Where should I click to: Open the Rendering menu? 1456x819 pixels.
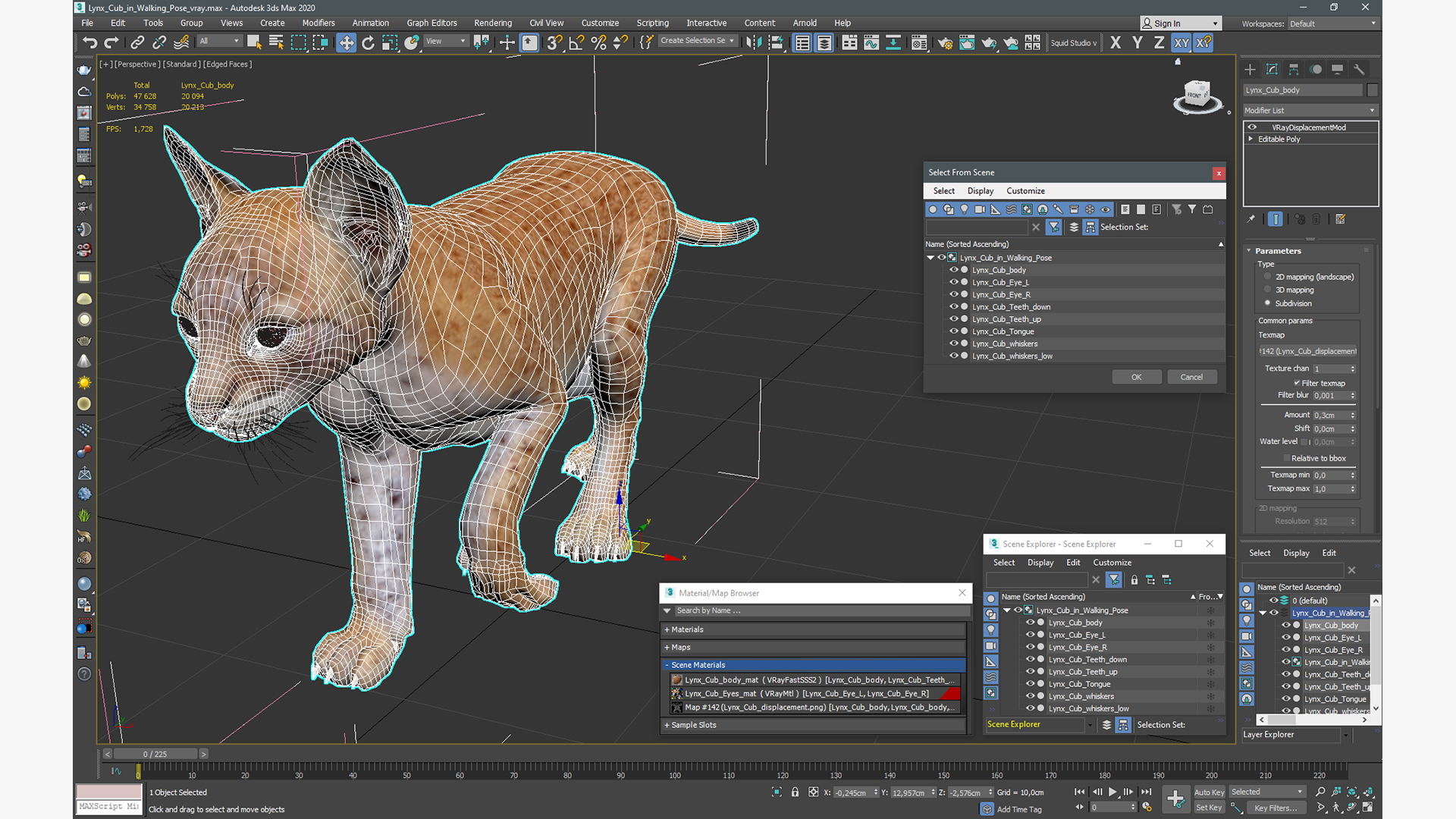(493, 24)
